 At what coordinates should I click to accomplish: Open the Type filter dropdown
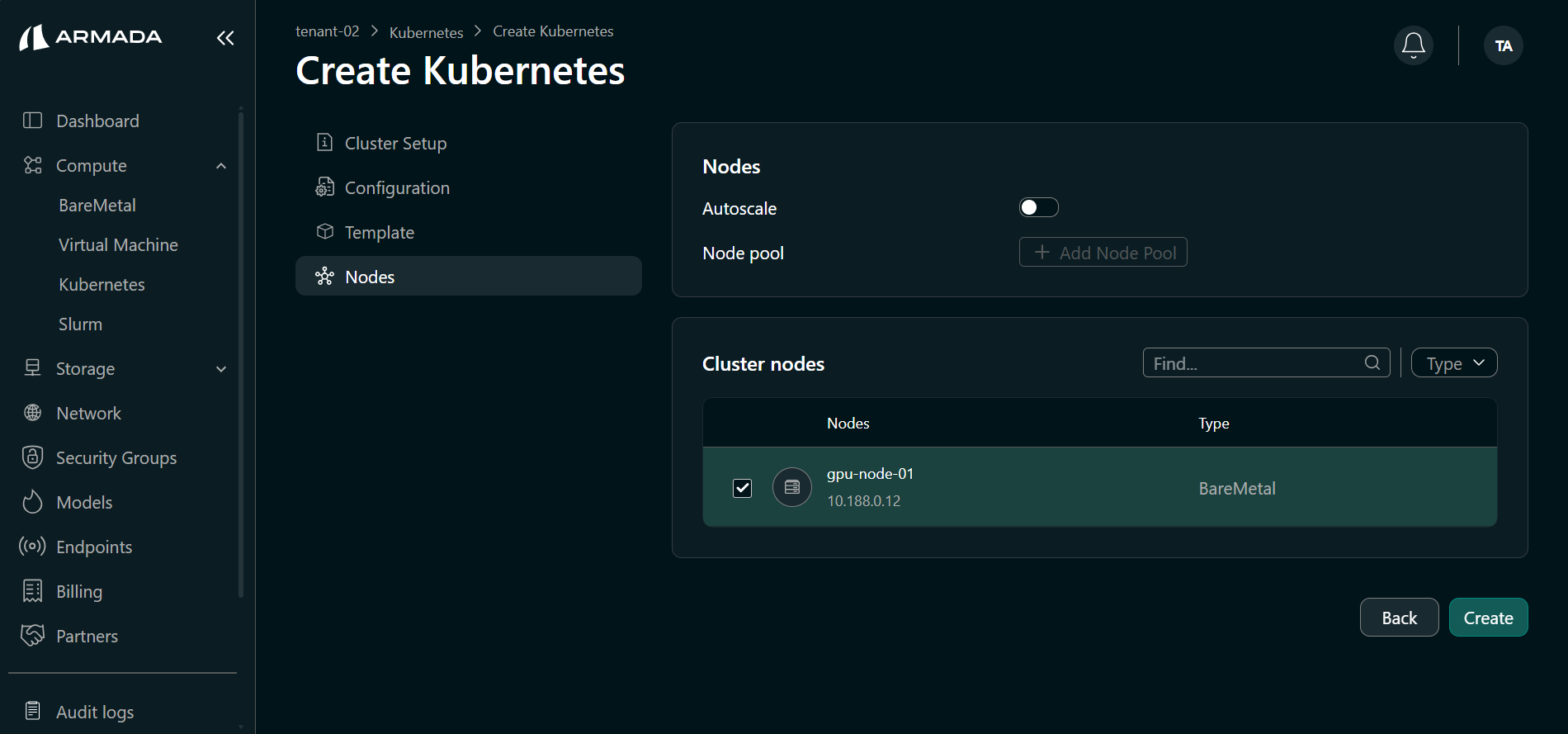[1454, 362]
